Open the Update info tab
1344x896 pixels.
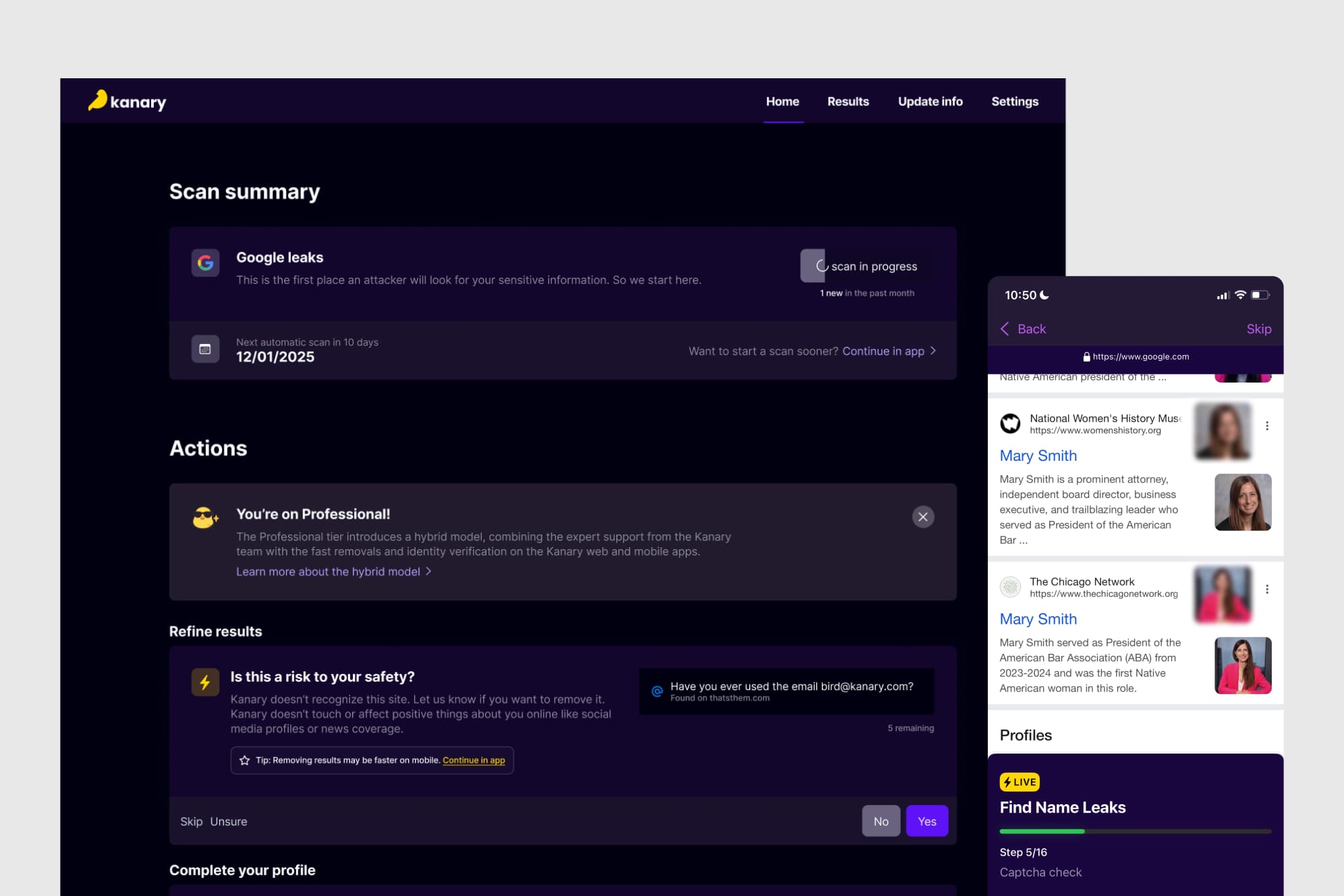click(930, 101)
